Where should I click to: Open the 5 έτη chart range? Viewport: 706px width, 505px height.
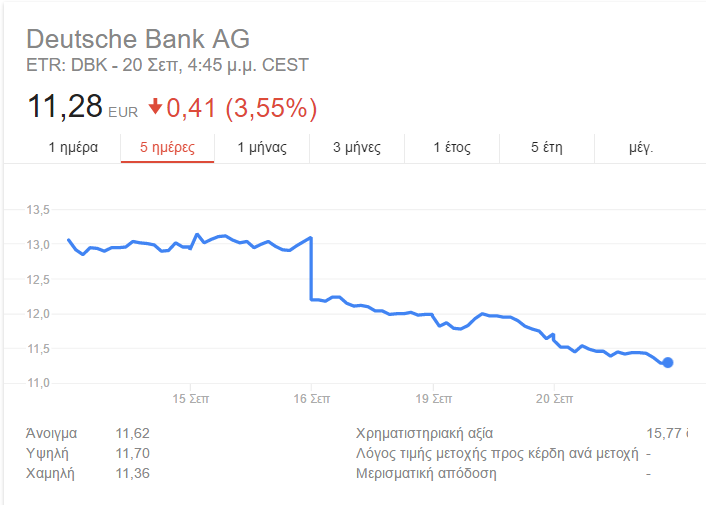click(x=547, y=148)
